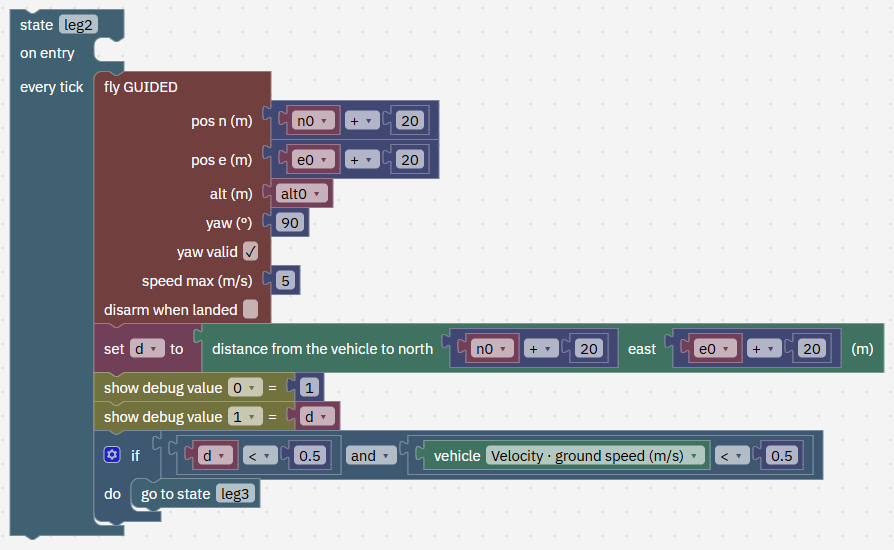Open the n0 variable dropdown in pos n
The height and width of the screenshot is (550, 894).
coord(312,121)
